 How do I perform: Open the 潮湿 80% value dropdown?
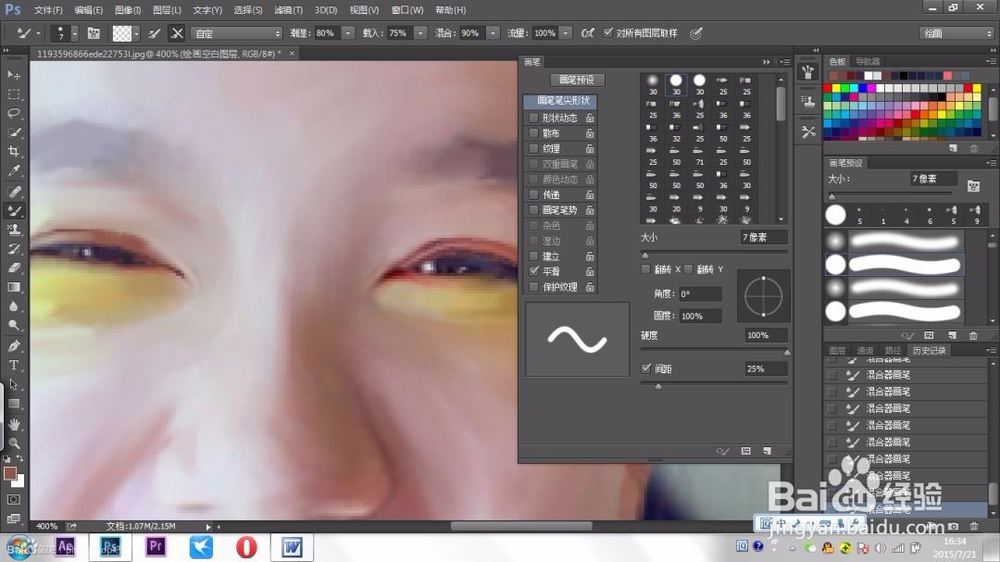click(348, 33)
